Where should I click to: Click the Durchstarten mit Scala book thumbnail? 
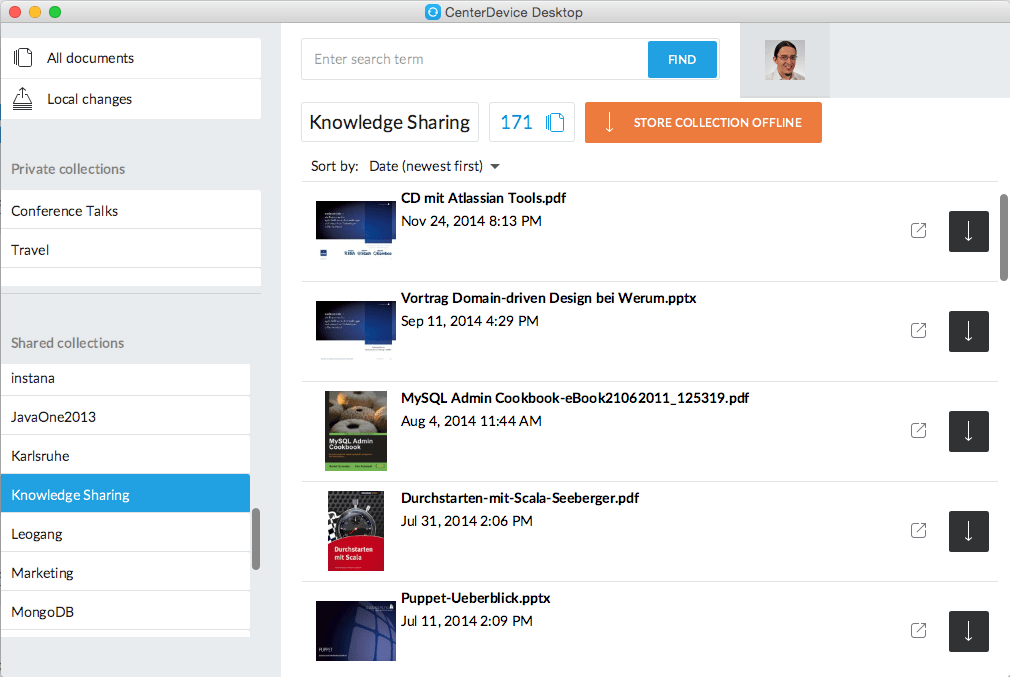click(x=356, y=531)
